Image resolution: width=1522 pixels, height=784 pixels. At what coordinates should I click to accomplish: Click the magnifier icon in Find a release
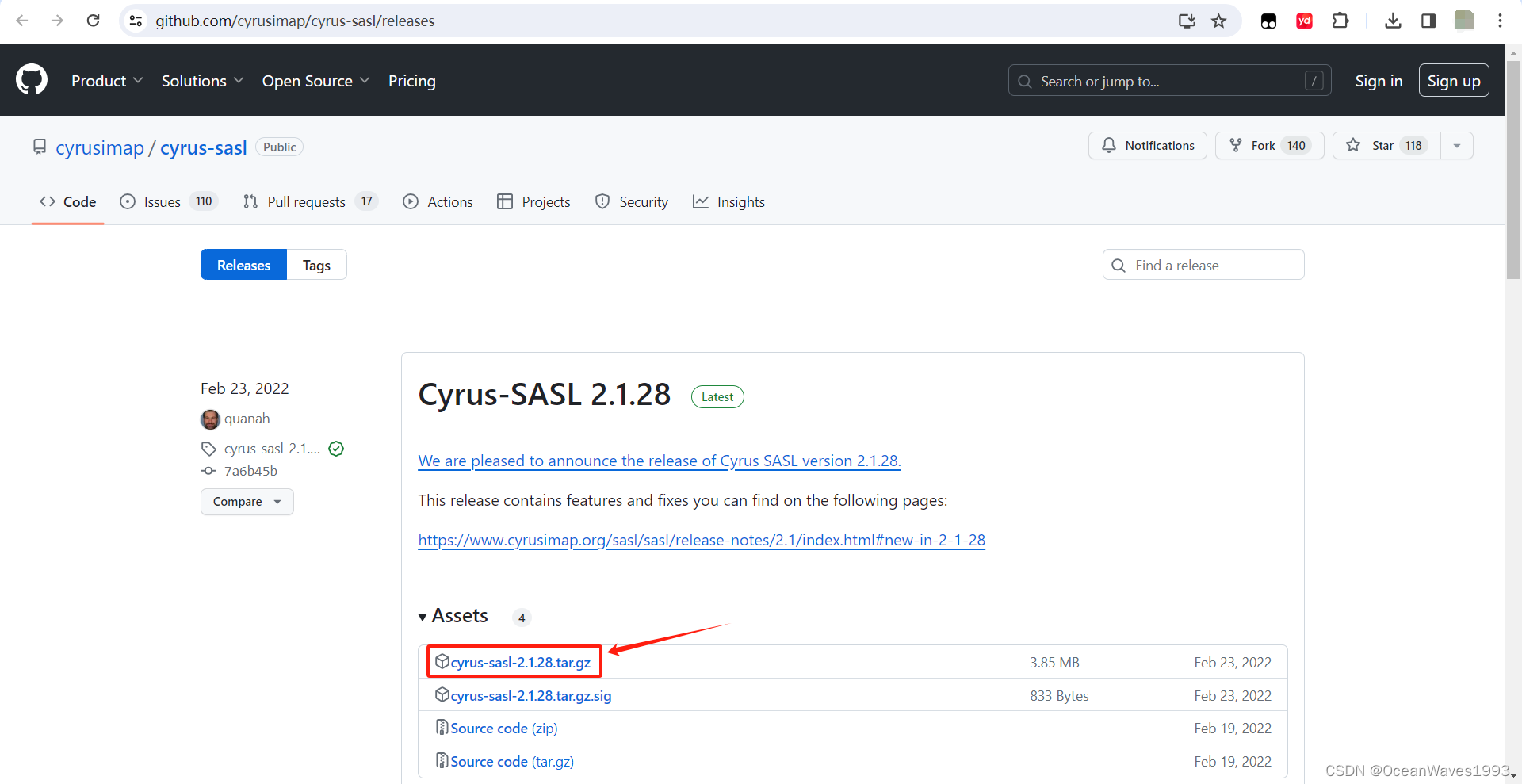(x=1119, y=266)
